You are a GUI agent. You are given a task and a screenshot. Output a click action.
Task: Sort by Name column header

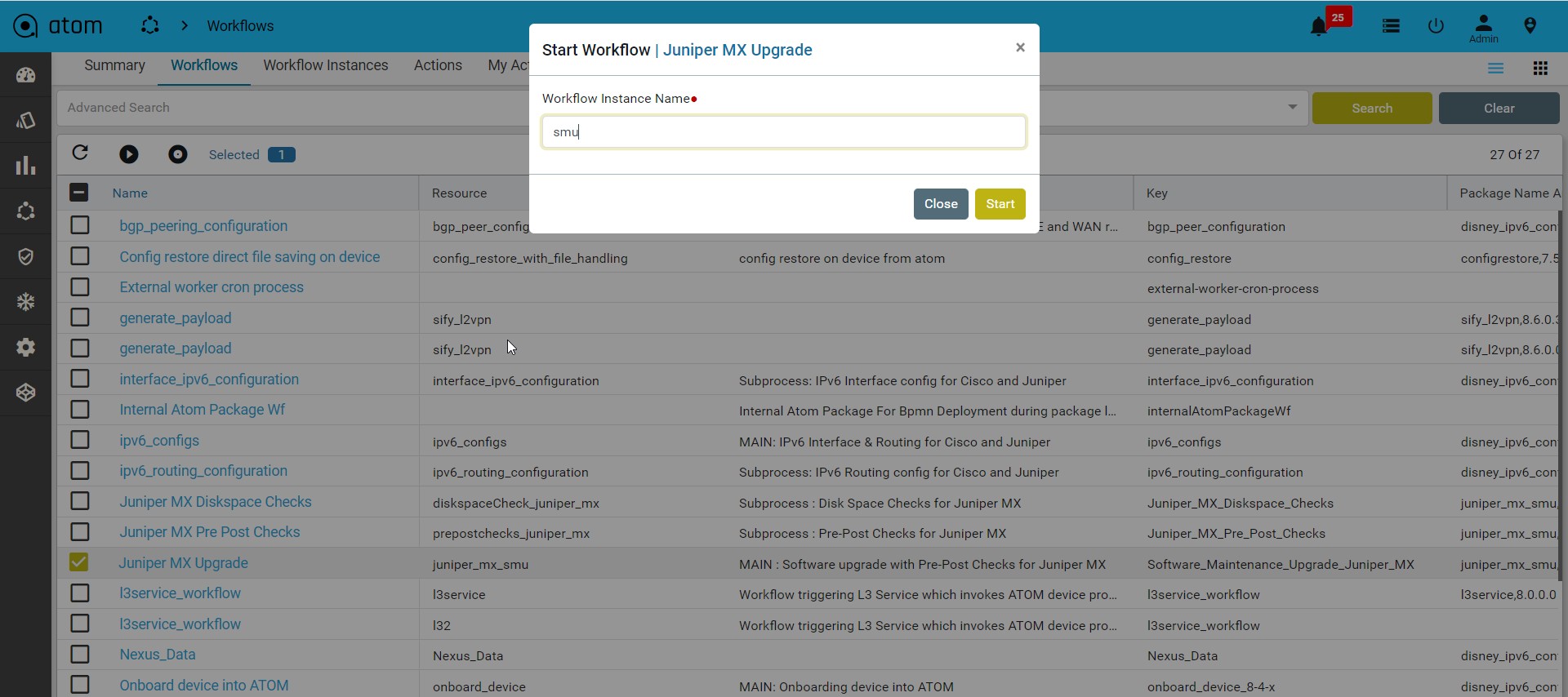tap(131, 193)
